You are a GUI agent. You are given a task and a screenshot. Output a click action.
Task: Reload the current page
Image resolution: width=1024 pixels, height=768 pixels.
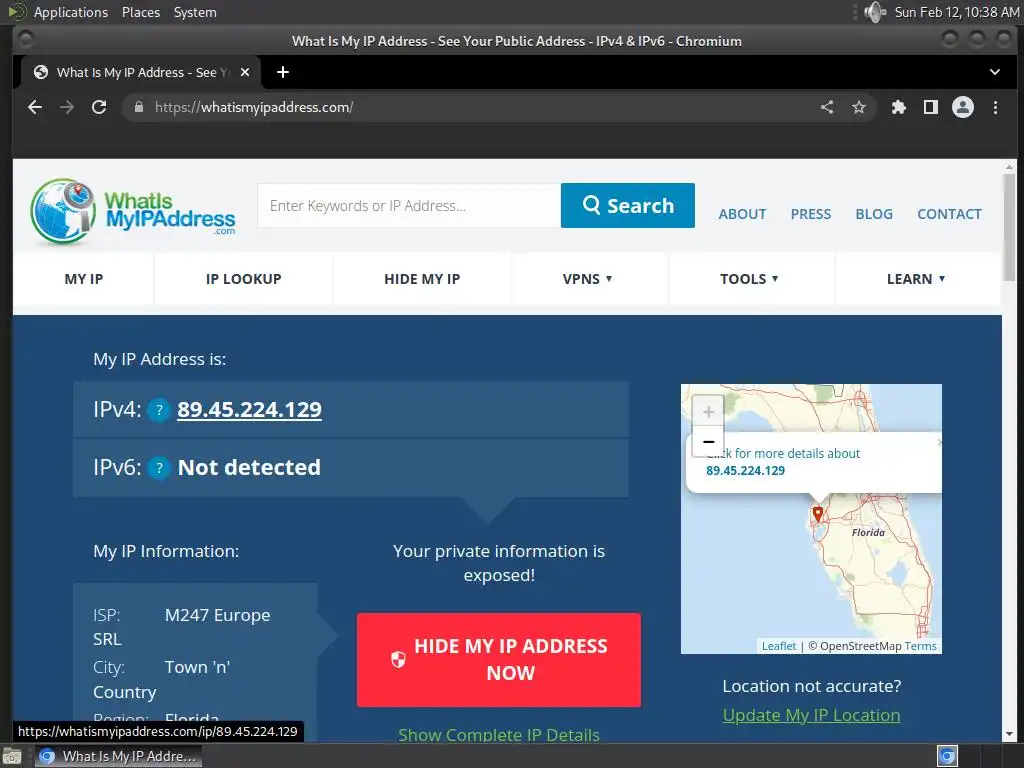tap(99, 107)
